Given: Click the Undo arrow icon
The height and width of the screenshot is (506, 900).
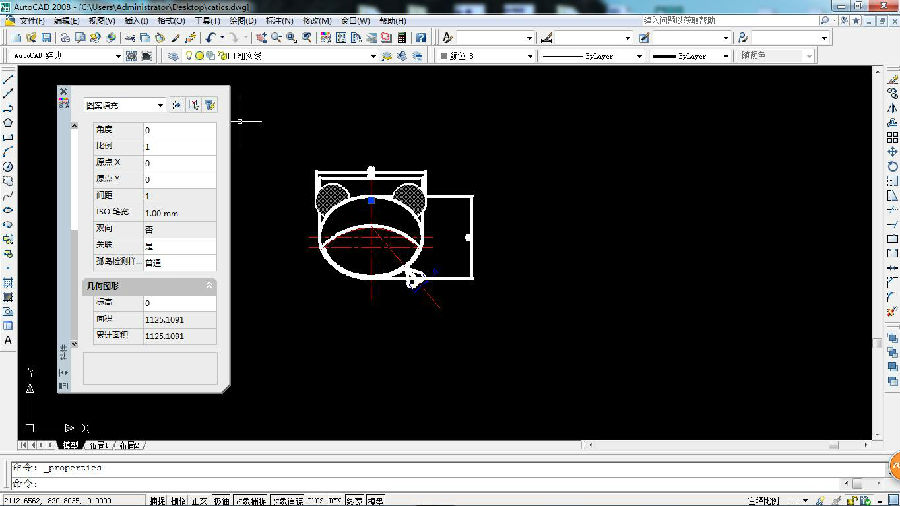Looking at the screenshot, I should tap(212, 38).
